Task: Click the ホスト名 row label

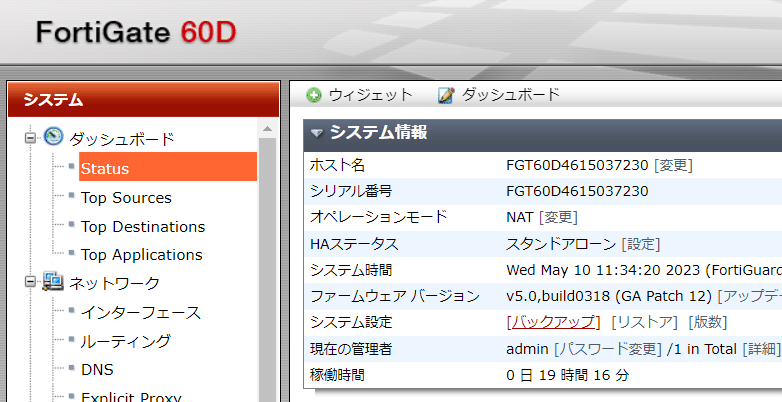Action: point(337,165)
